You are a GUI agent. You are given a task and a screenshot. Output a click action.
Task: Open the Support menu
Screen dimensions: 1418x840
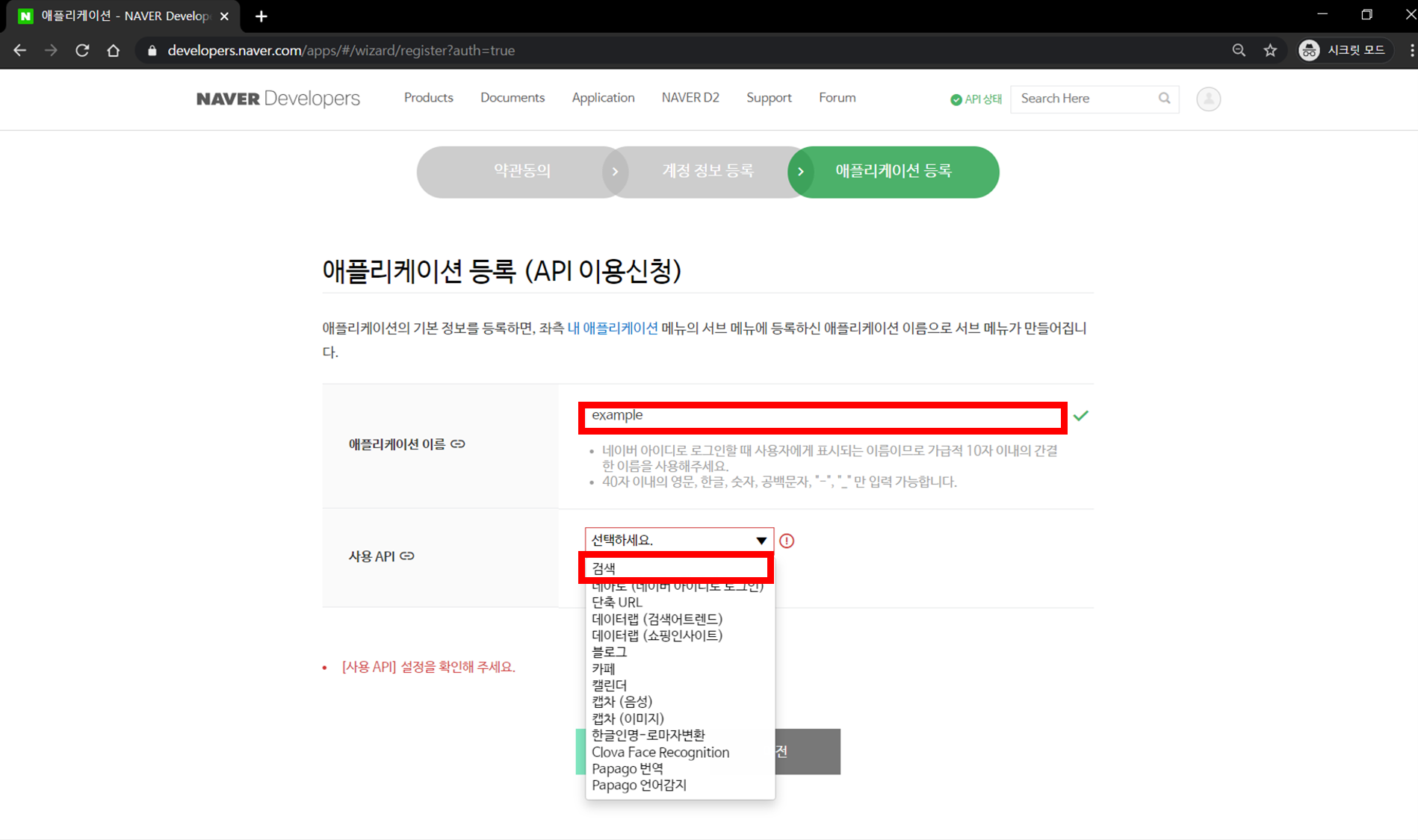click(x=769, y=98)
